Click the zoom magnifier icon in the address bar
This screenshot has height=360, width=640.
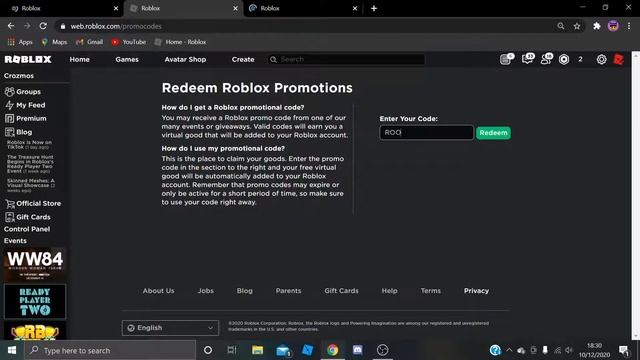point(561,26)
